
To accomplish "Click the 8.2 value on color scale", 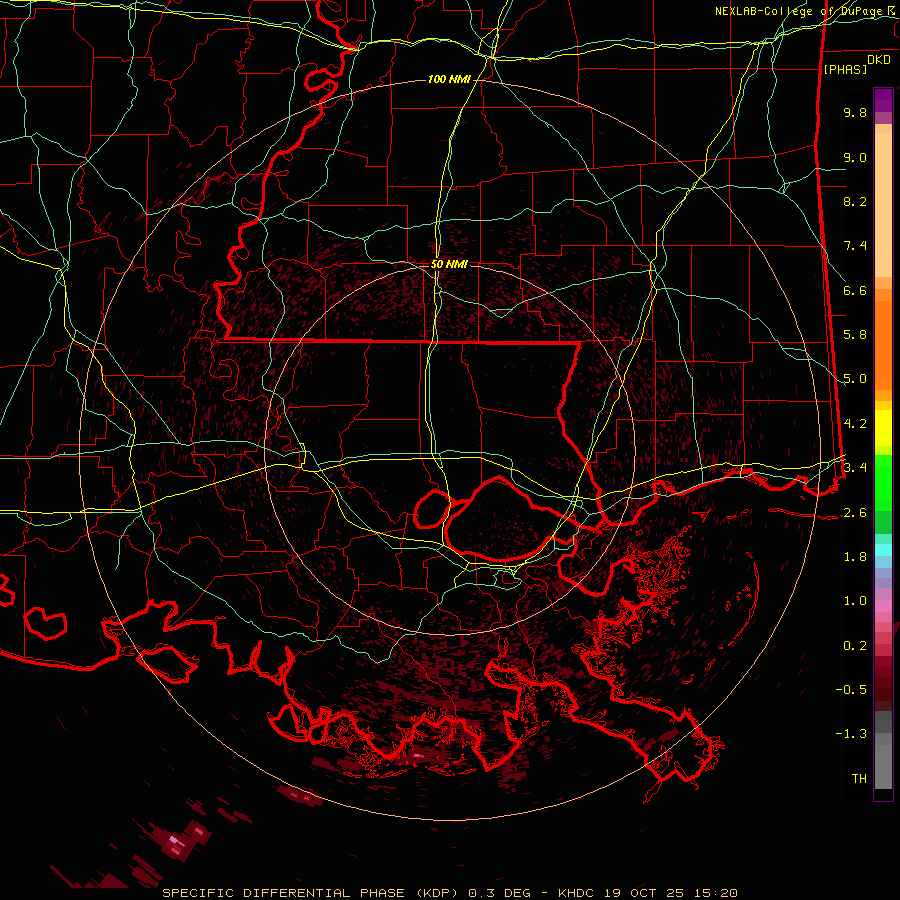I will pos(855,201).
